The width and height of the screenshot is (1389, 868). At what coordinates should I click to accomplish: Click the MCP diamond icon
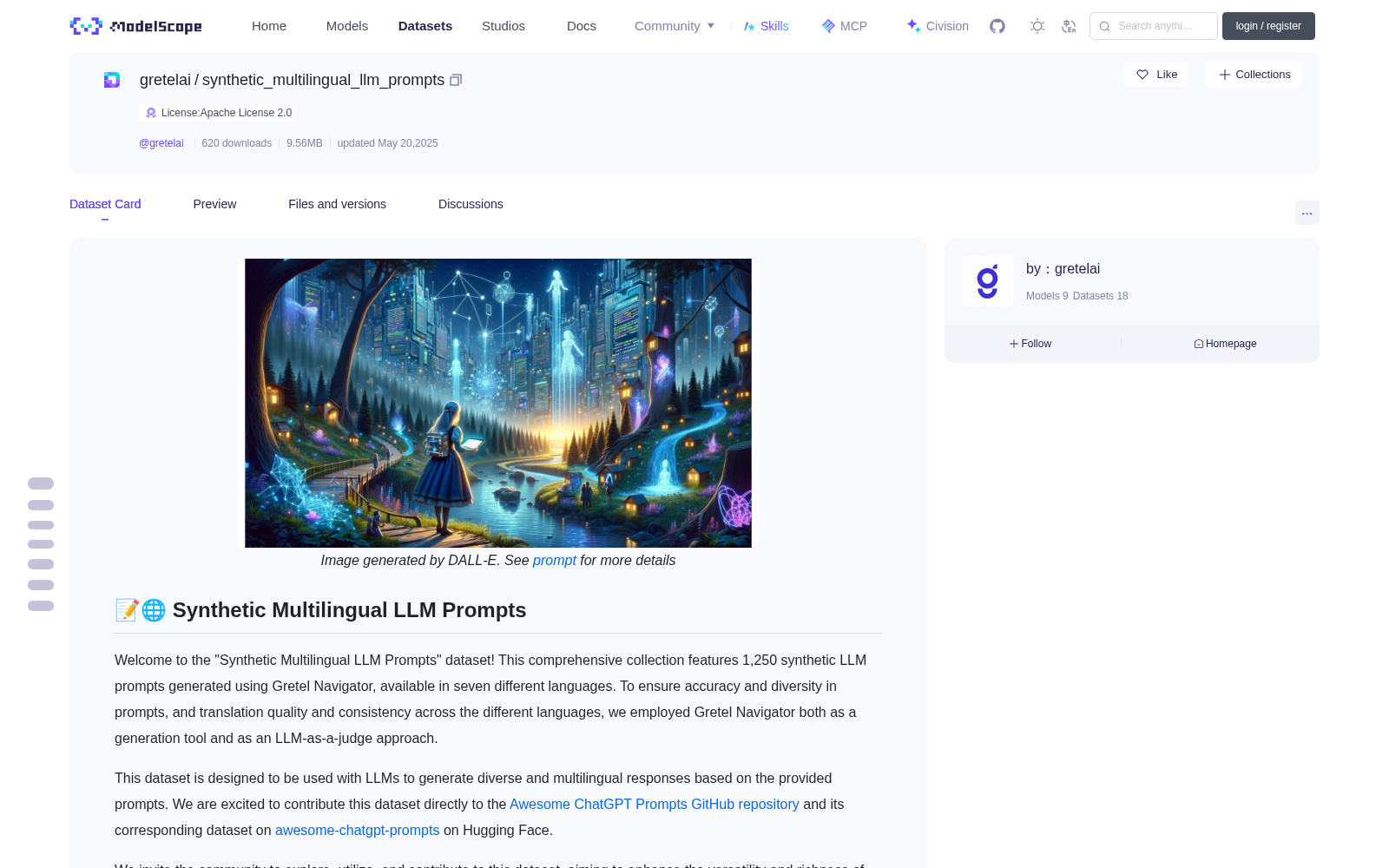828,26
